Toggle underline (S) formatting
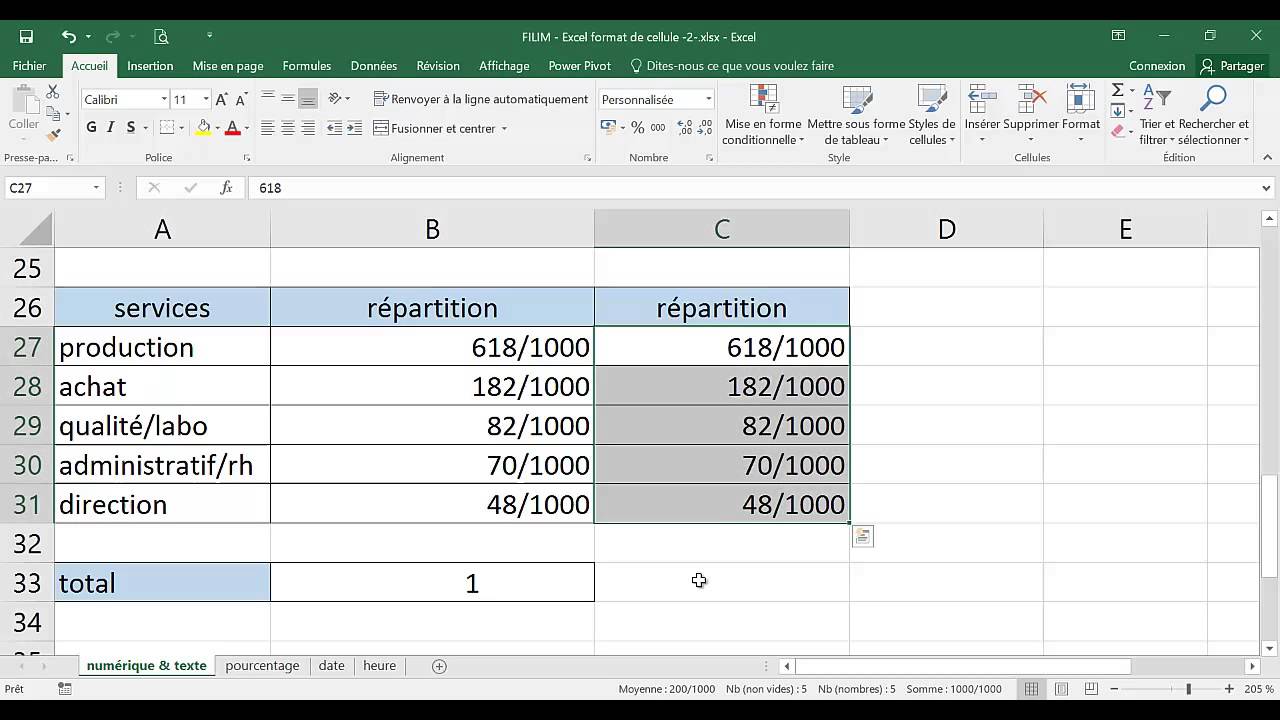This screenshot has height=720, width=1280. click(x=129, y=128)
